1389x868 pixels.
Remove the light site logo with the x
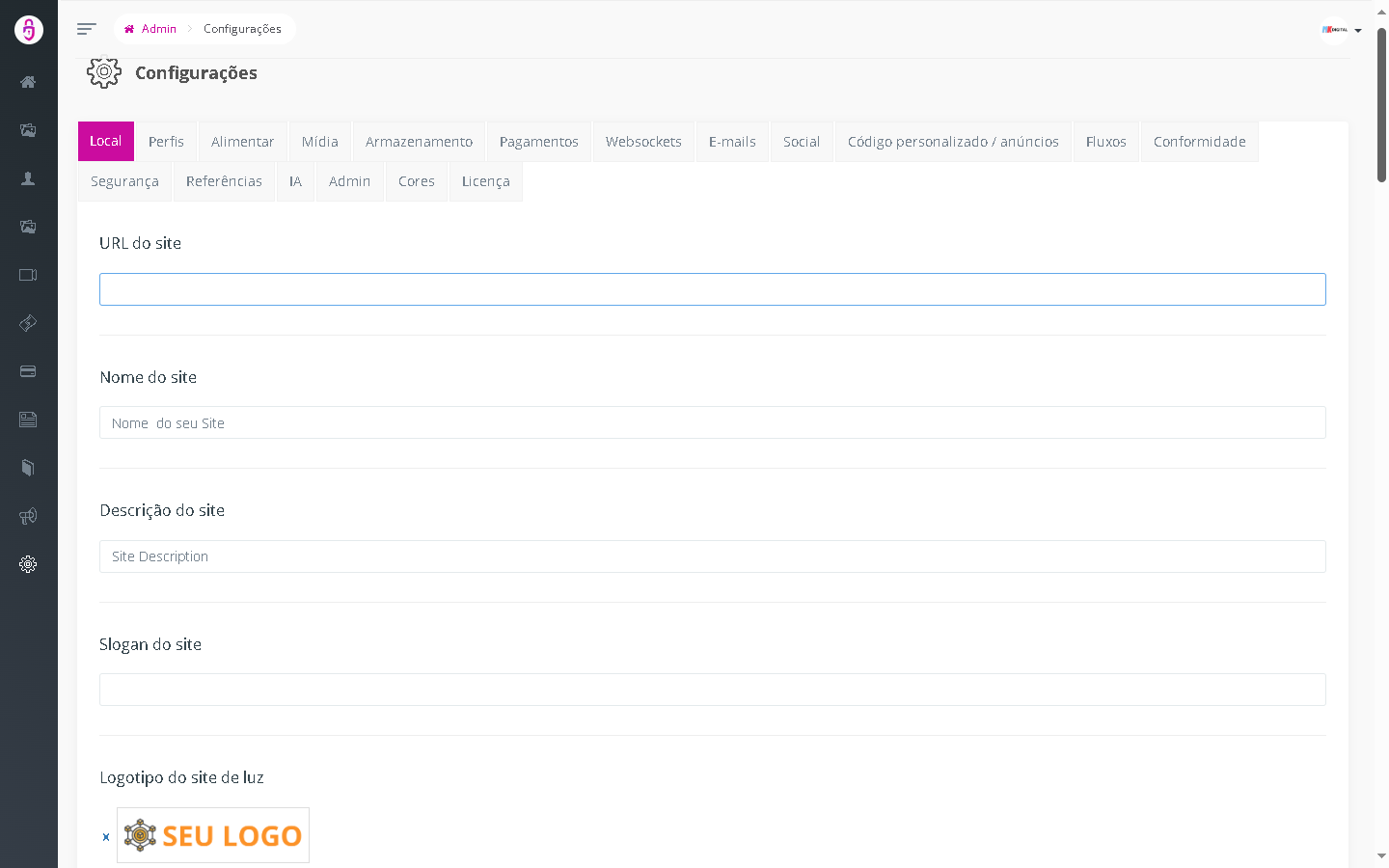[x=106, y=837]
